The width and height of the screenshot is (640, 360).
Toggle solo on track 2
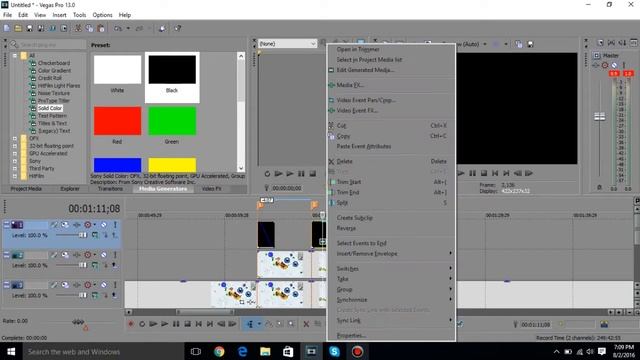(115, 255)
